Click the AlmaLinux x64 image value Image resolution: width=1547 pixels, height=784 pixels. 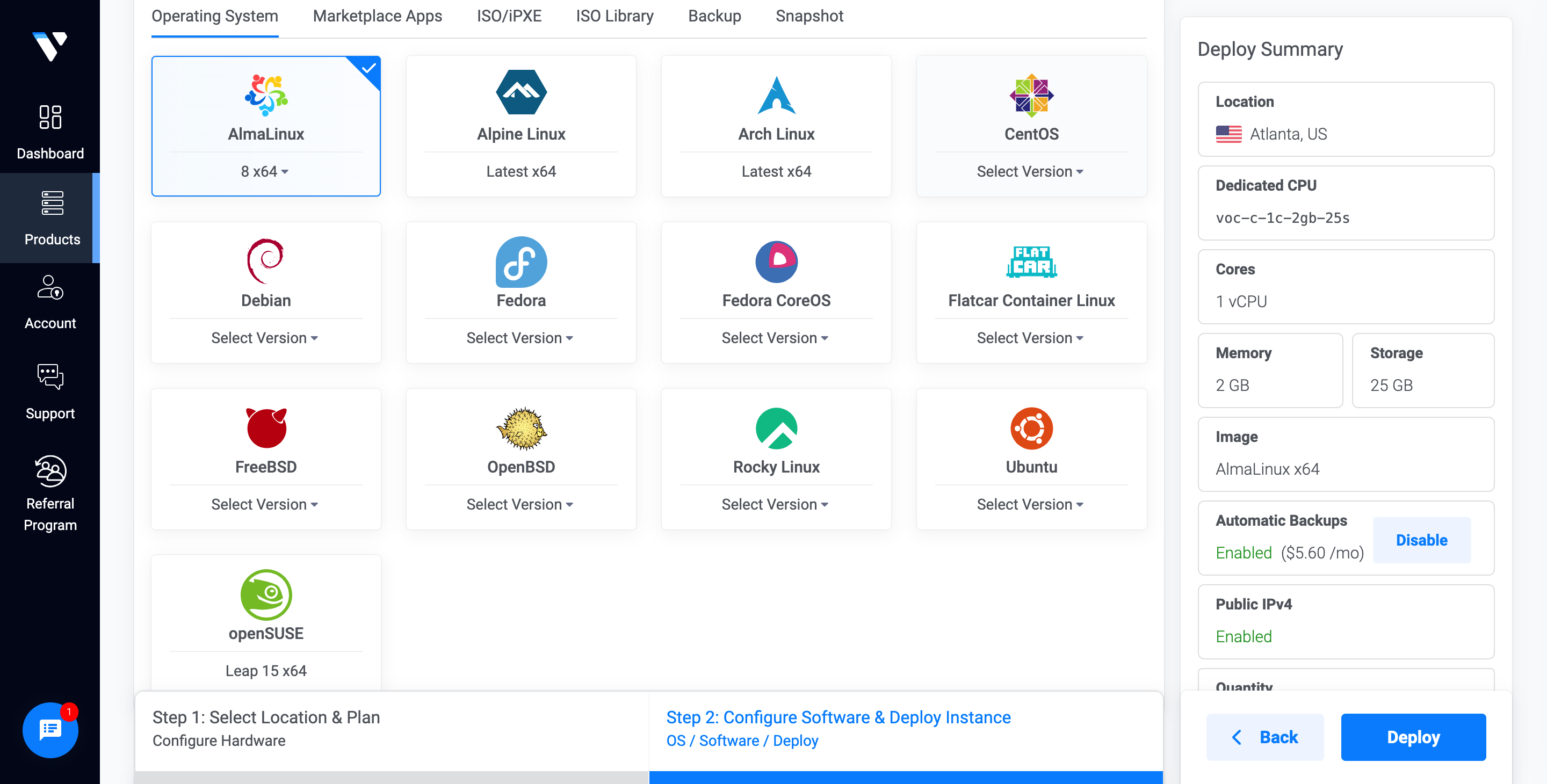1267,469
